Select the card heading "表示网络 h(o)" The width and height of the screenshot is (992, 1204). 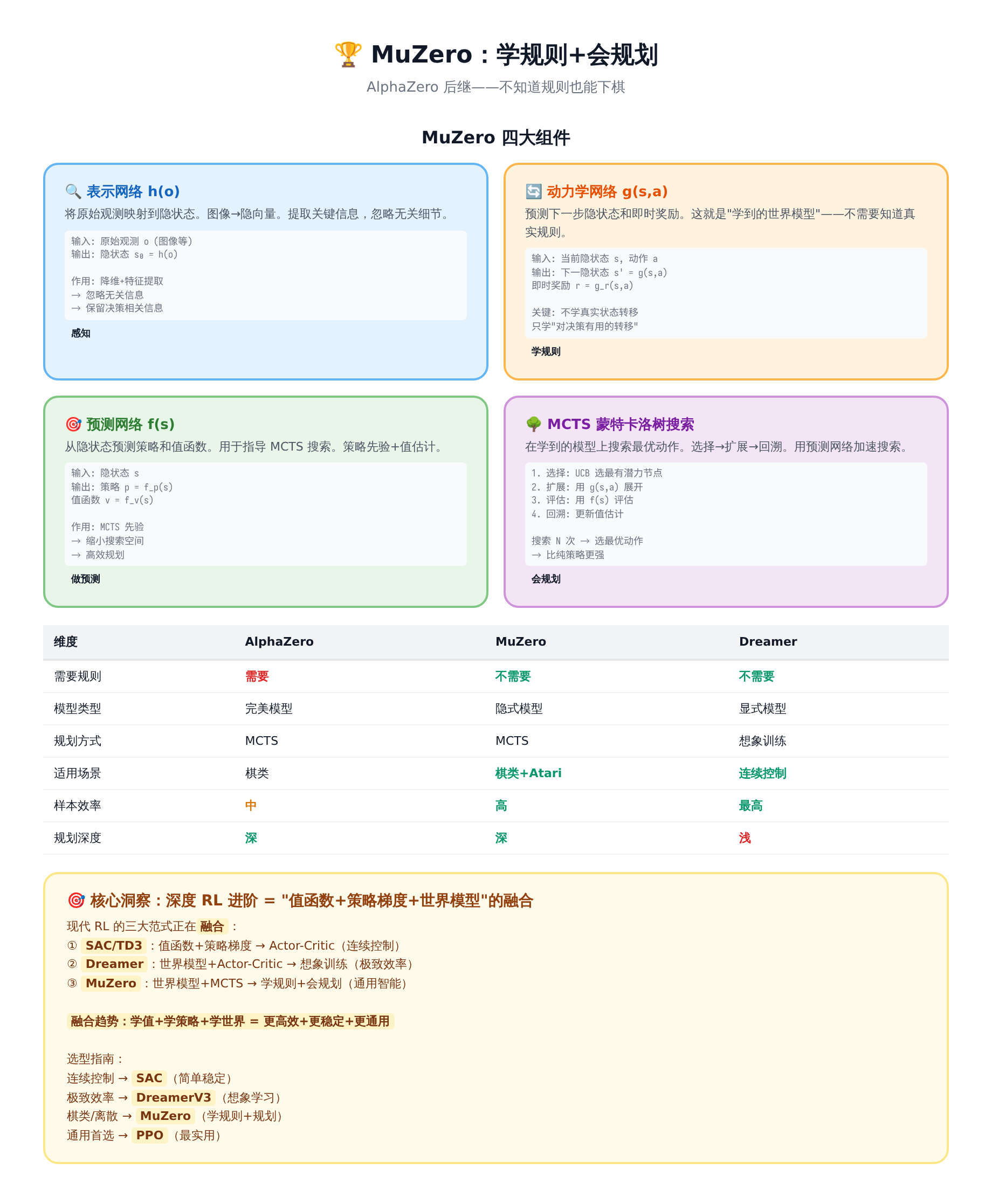pyautogui.click(x=133, y=191)
